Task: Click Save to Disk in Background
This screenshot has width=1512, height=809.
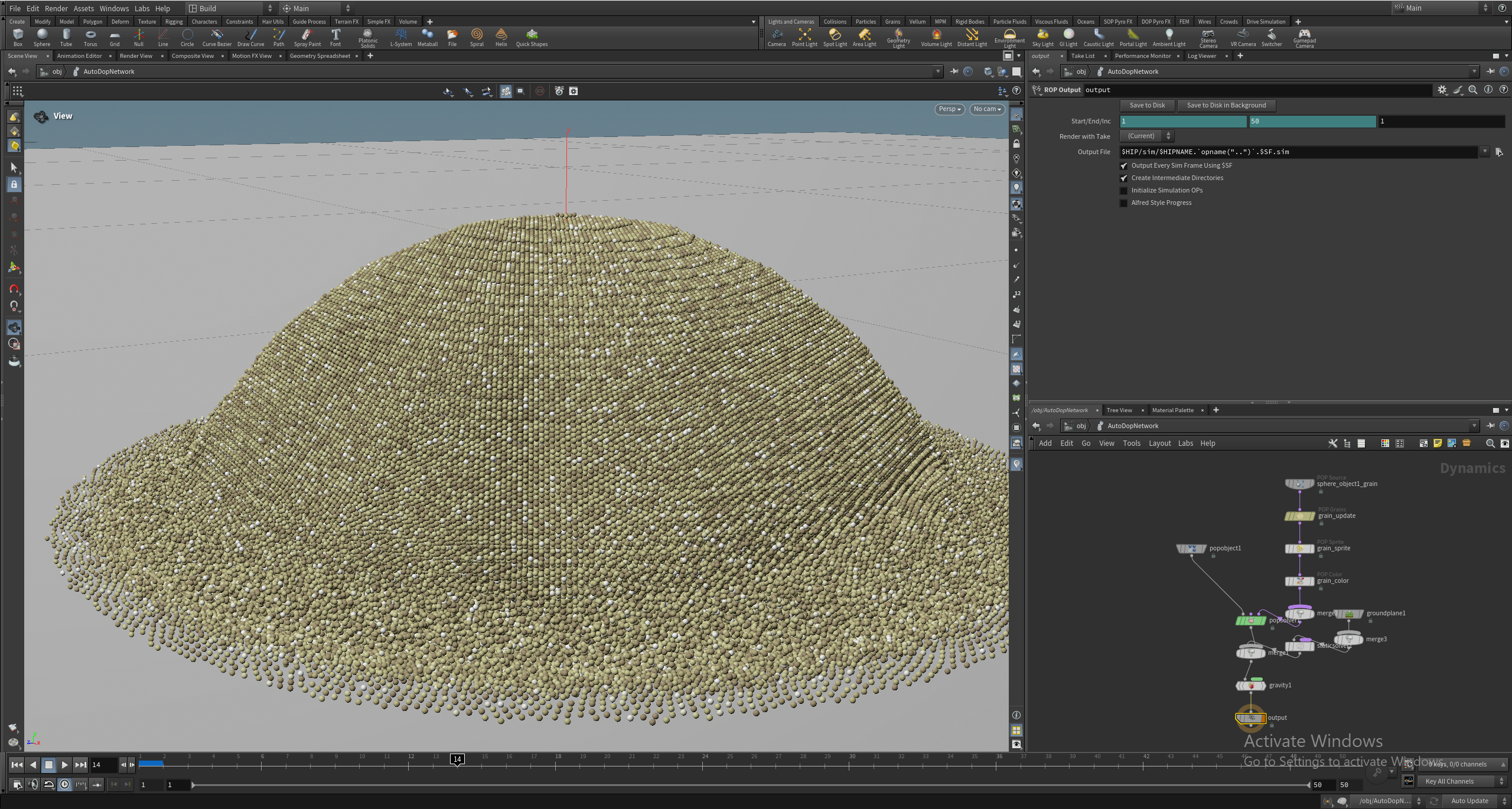Action: (x=1226, y=105)
